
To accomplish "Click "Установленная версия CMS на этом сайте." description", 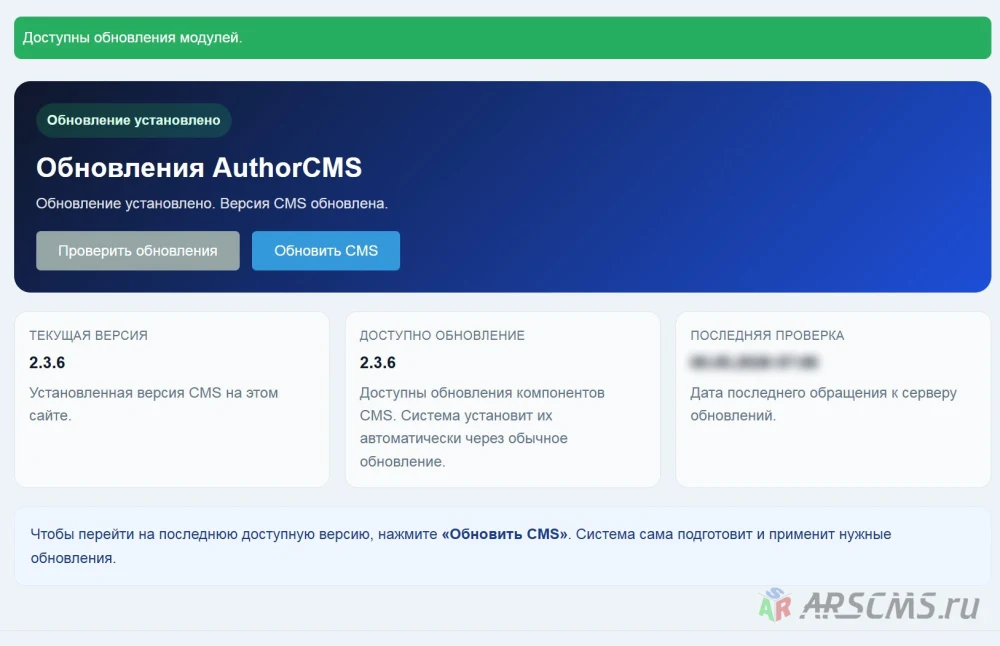I will click(154, 404).
